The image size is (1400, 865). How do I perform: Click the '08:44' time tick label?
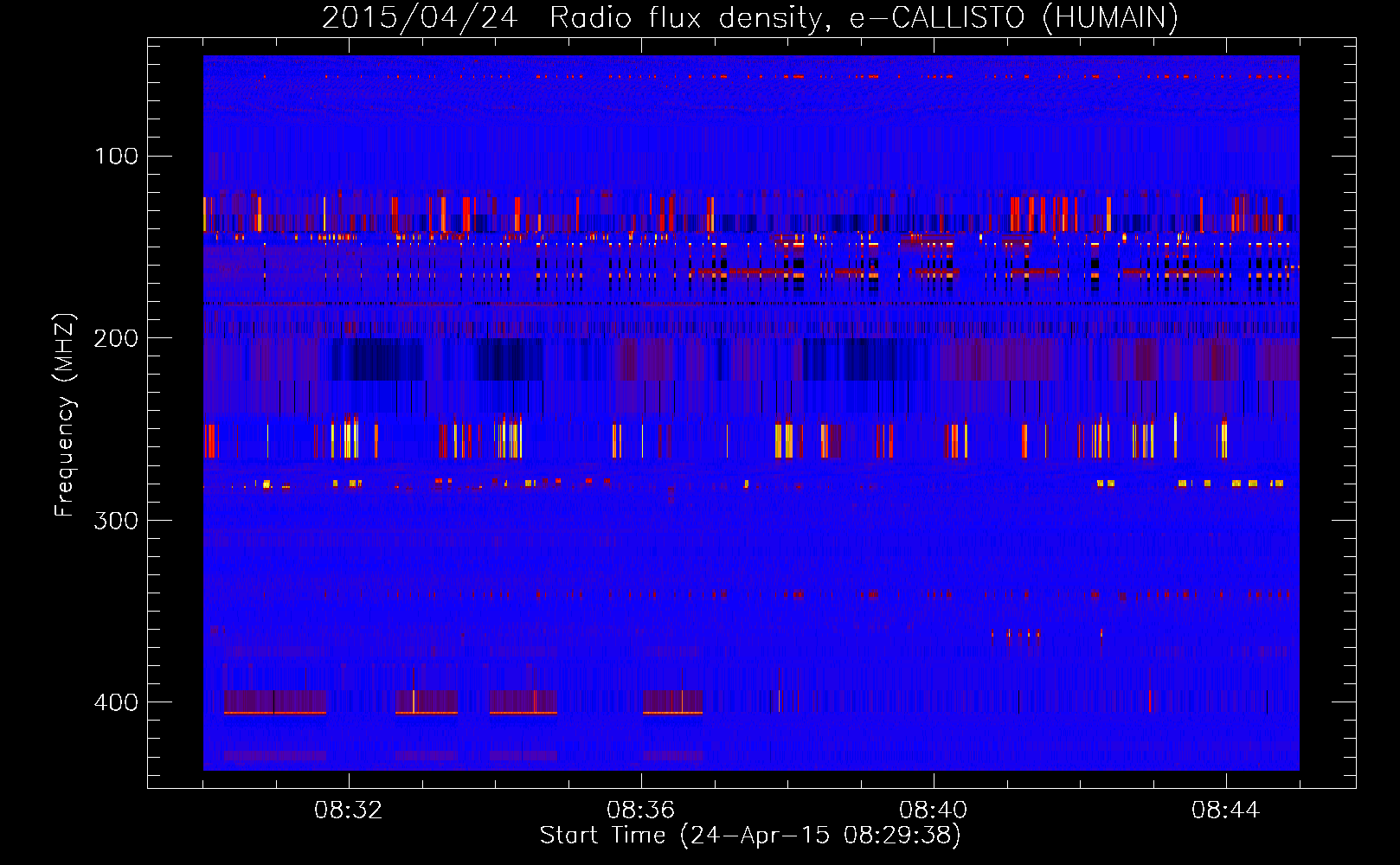click(1226, 811)
